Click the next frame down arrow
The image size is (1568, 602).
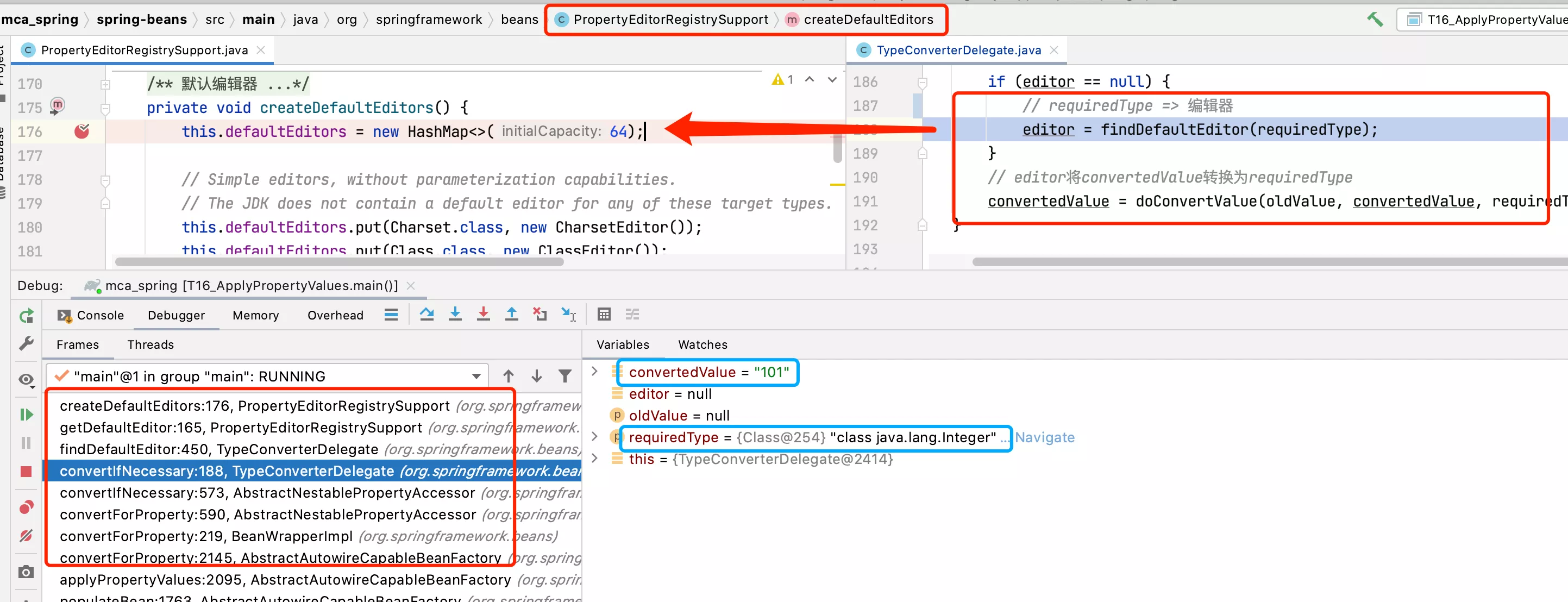[x=536, y=376]
